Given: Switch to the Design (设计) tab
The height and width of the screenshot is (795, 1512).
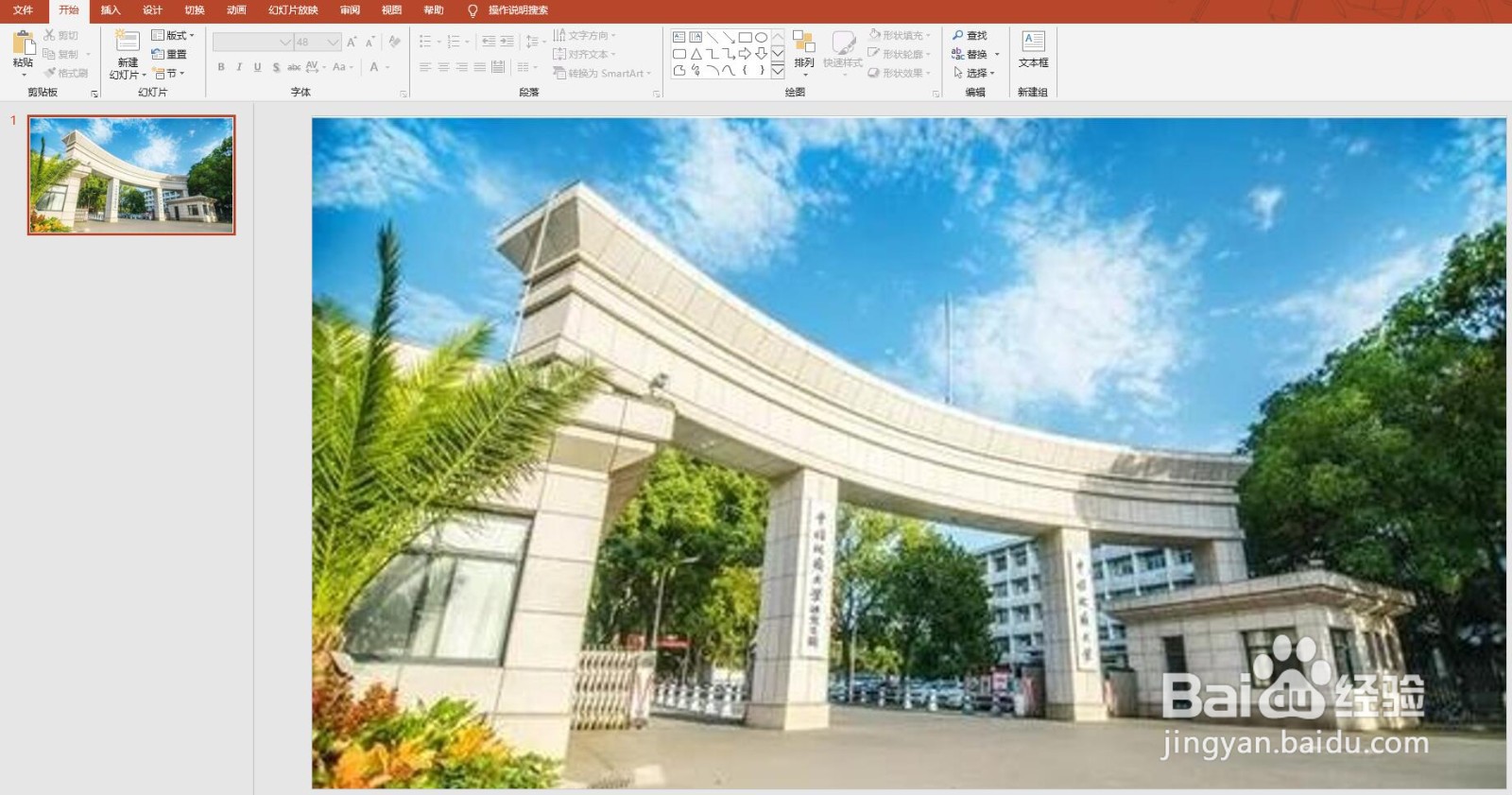Looking at the screenshot, I should pyautogui.click(x=152, y=10).
